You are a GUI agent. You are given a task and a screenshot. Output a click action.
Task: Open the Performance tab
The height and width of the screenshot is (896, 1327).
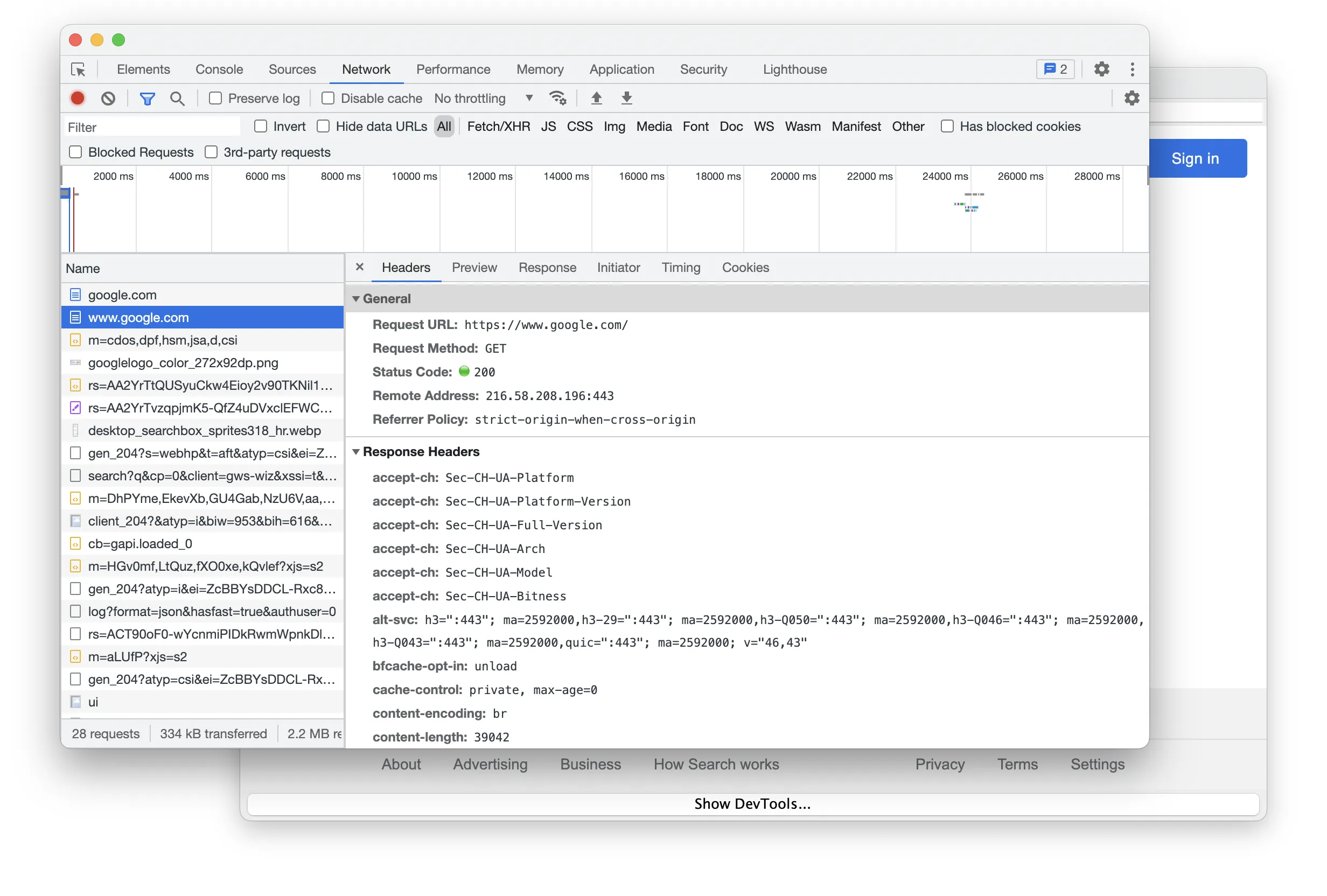pyautogui.click(x=453, y=69)
